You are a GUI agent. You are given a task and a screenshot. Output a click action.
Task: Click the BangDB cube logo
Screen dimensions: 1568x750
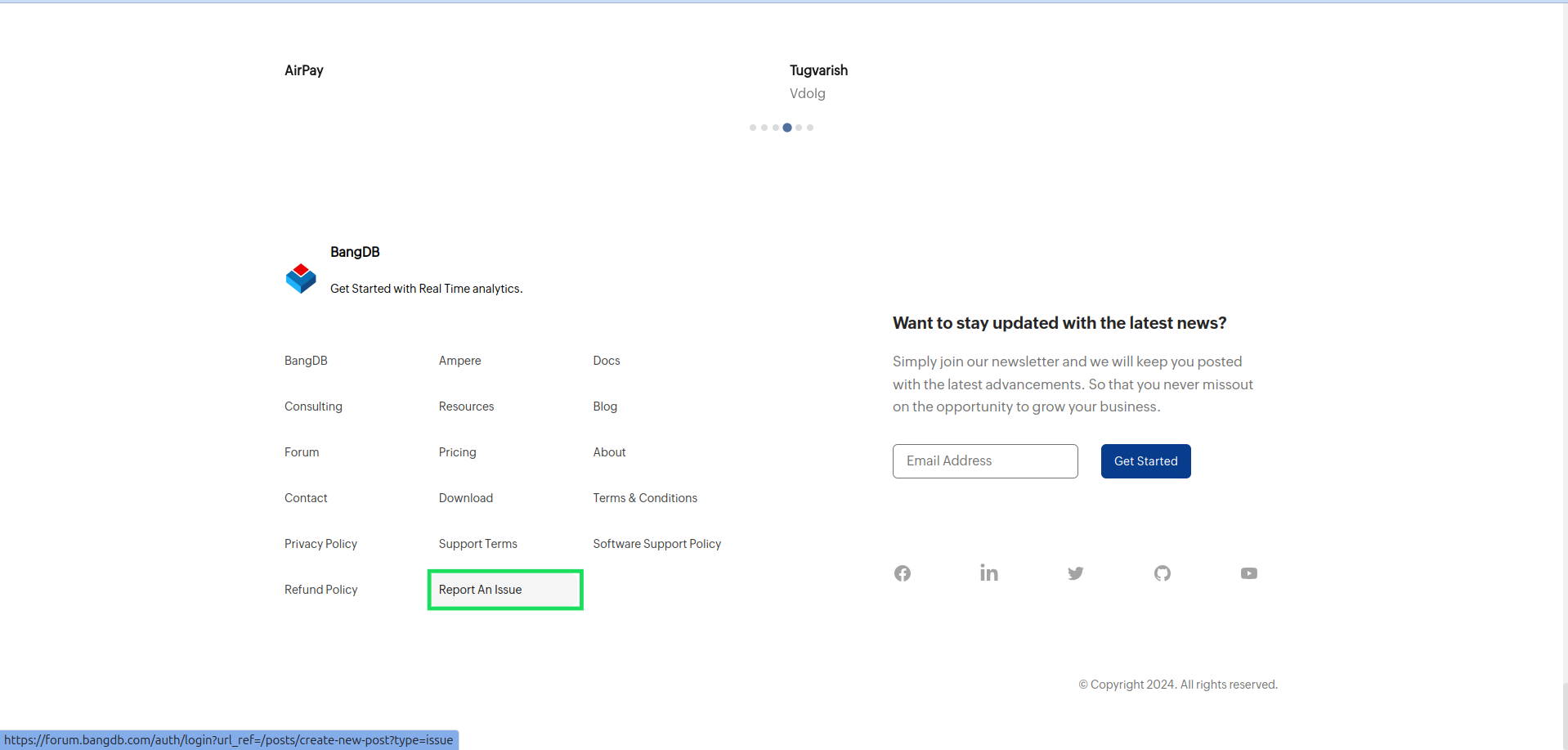(301, 279)
